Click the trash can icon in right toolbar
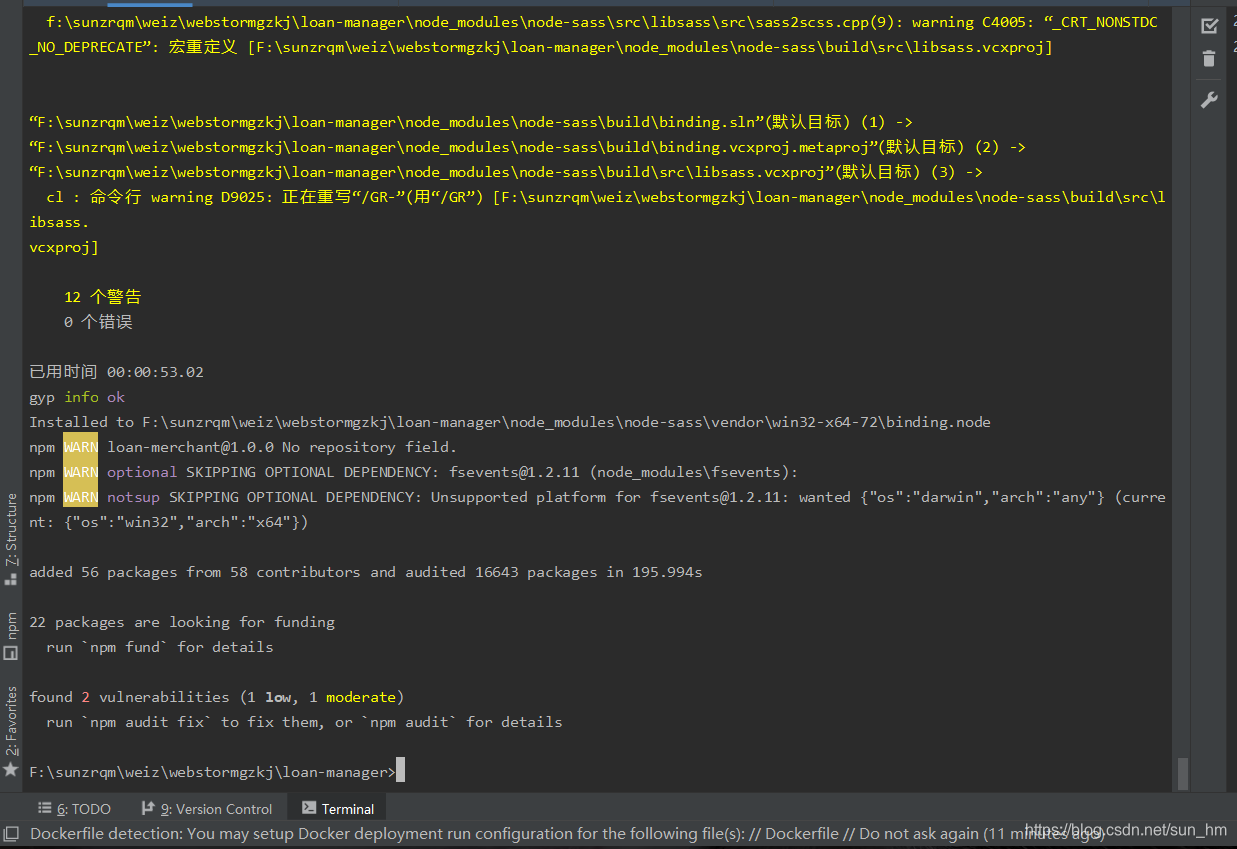 [1209, 59]
